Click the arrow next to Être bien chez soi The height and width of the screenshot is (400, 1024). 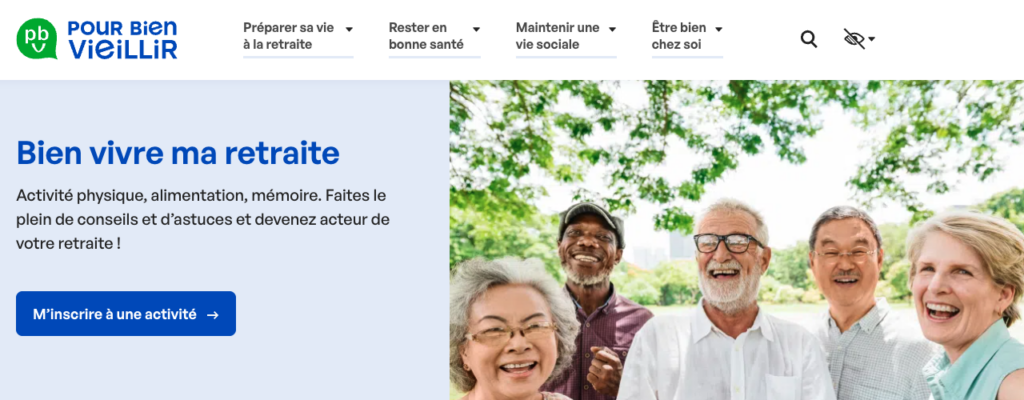pyautogui.click(x=718, y=29)
